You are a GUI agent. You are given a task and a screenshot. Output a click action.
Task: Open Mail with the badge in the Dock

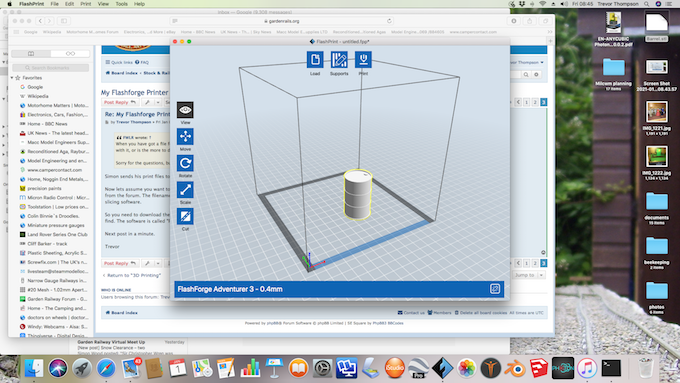[130, 368]
